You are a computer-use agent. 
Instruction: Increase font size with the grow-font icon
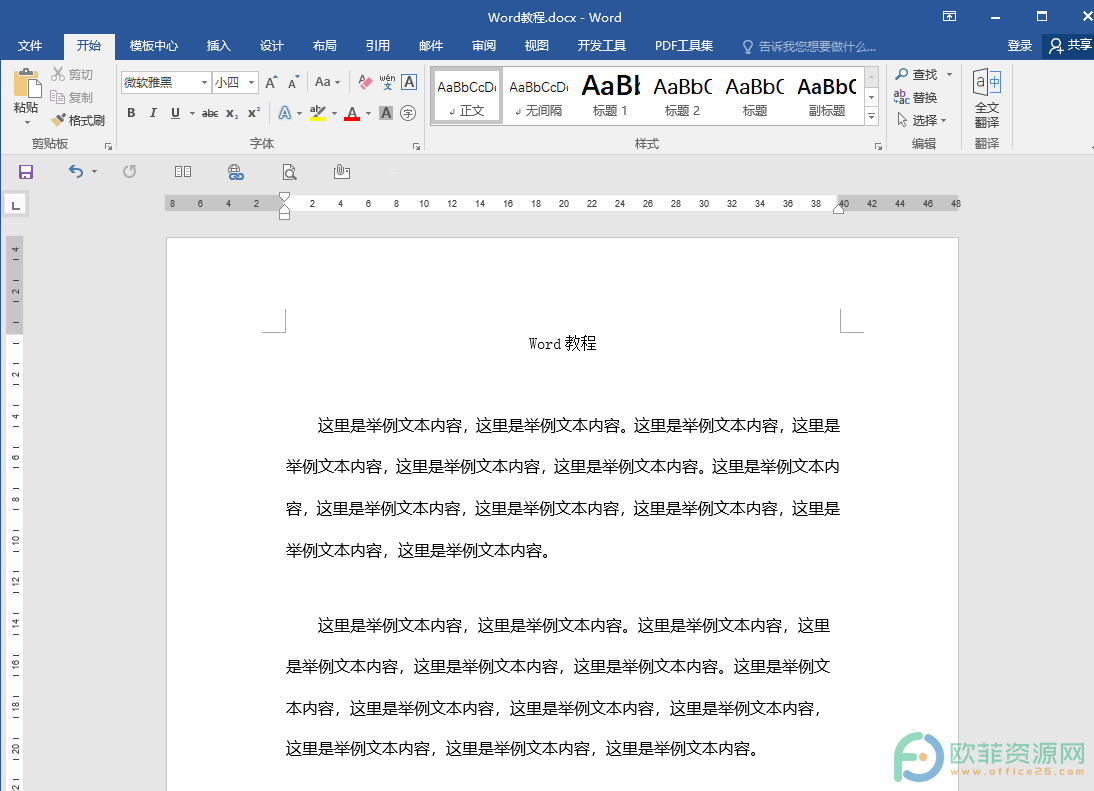point(271,82)
